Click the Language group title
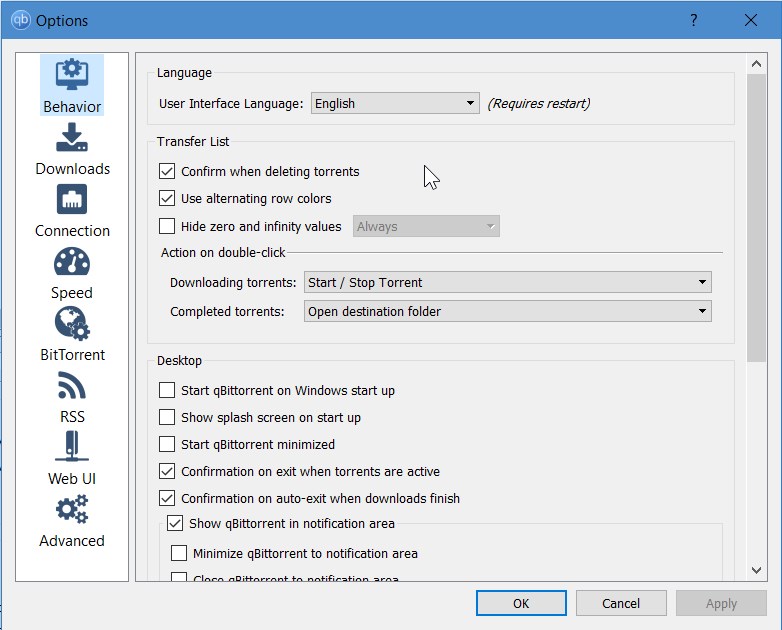This screenshot has height=630, width=782. 184,73
